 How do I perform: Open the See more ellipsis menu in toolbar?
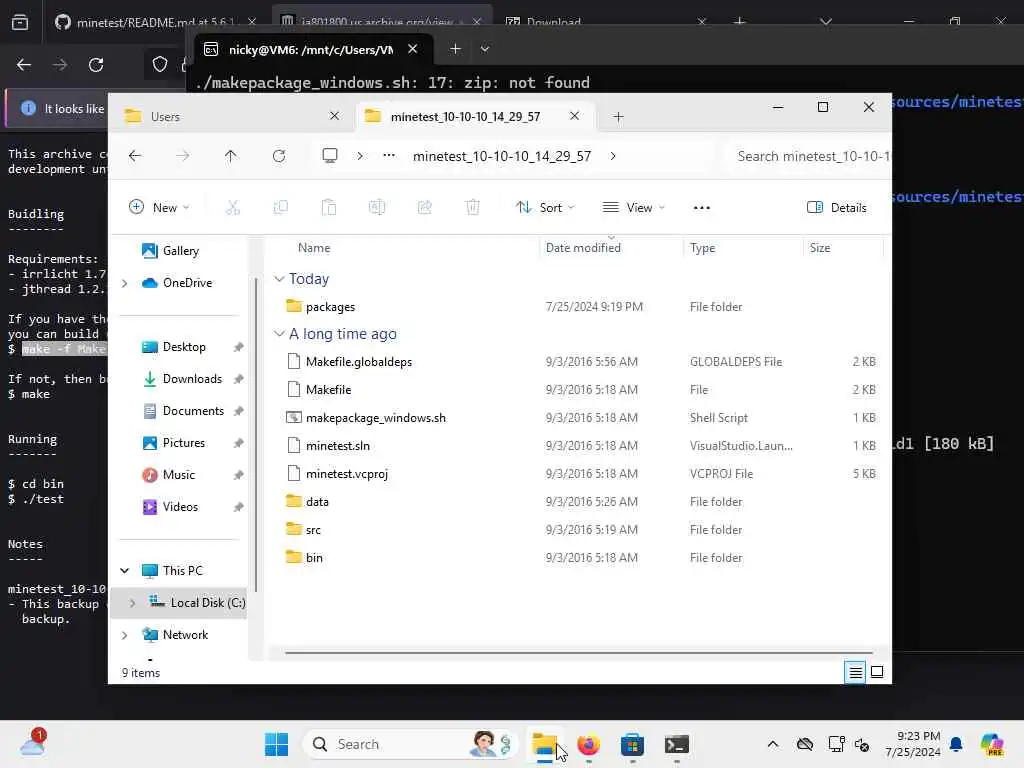click(x=701, y=208)
